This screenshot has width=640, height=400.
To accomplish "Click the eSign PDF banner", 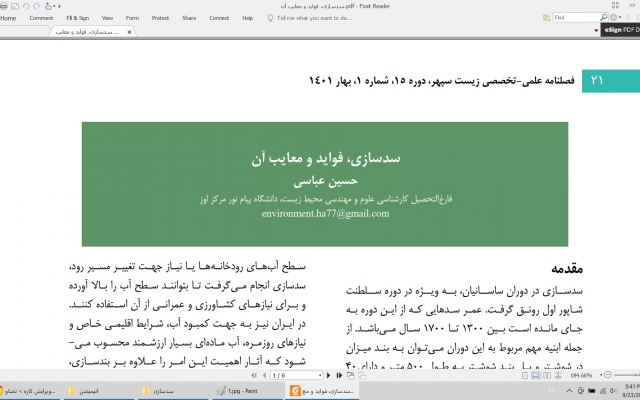I will [620, 30].
